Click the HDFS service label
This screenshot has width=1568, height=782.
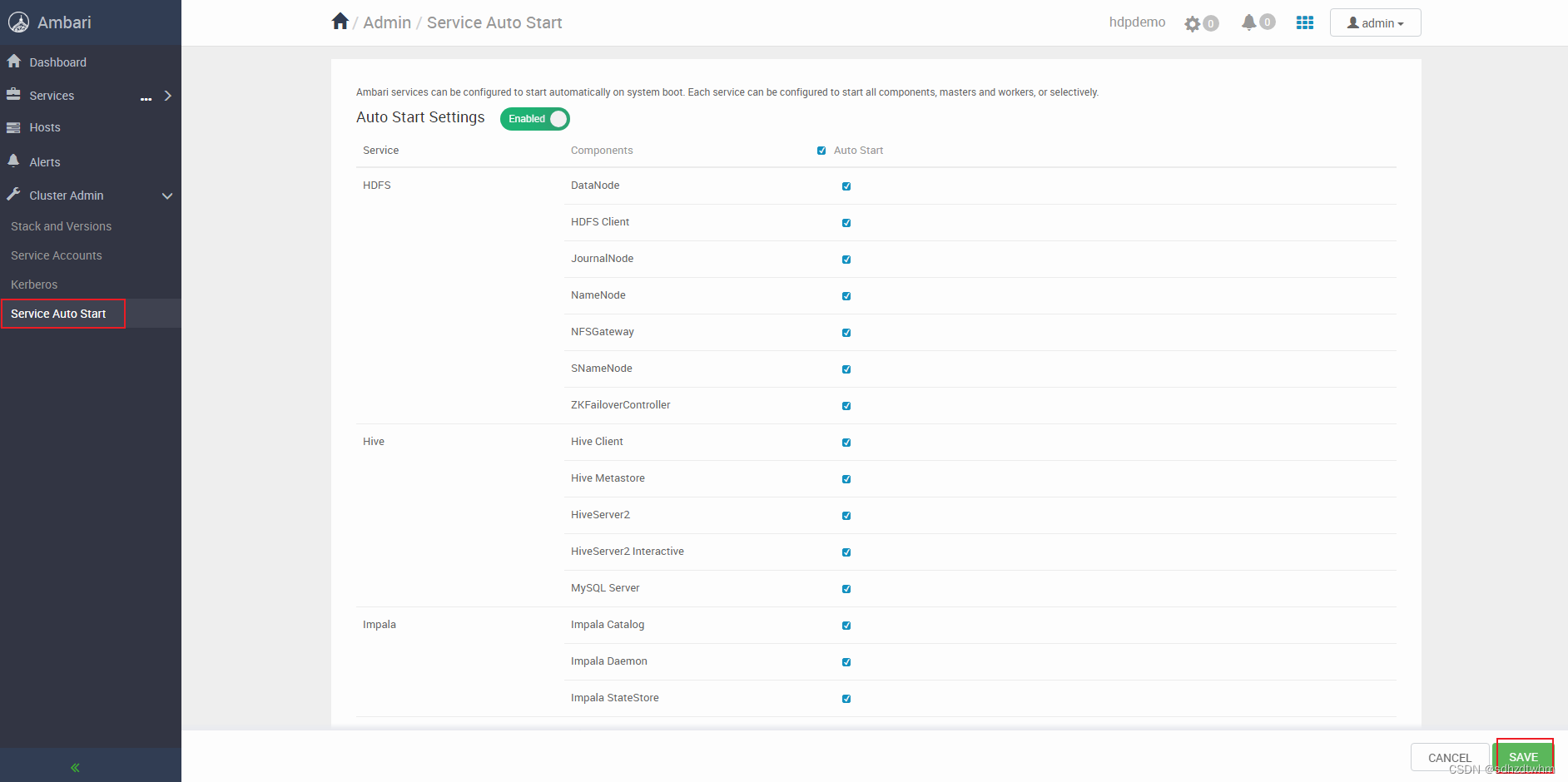click(x=377, y=186)
